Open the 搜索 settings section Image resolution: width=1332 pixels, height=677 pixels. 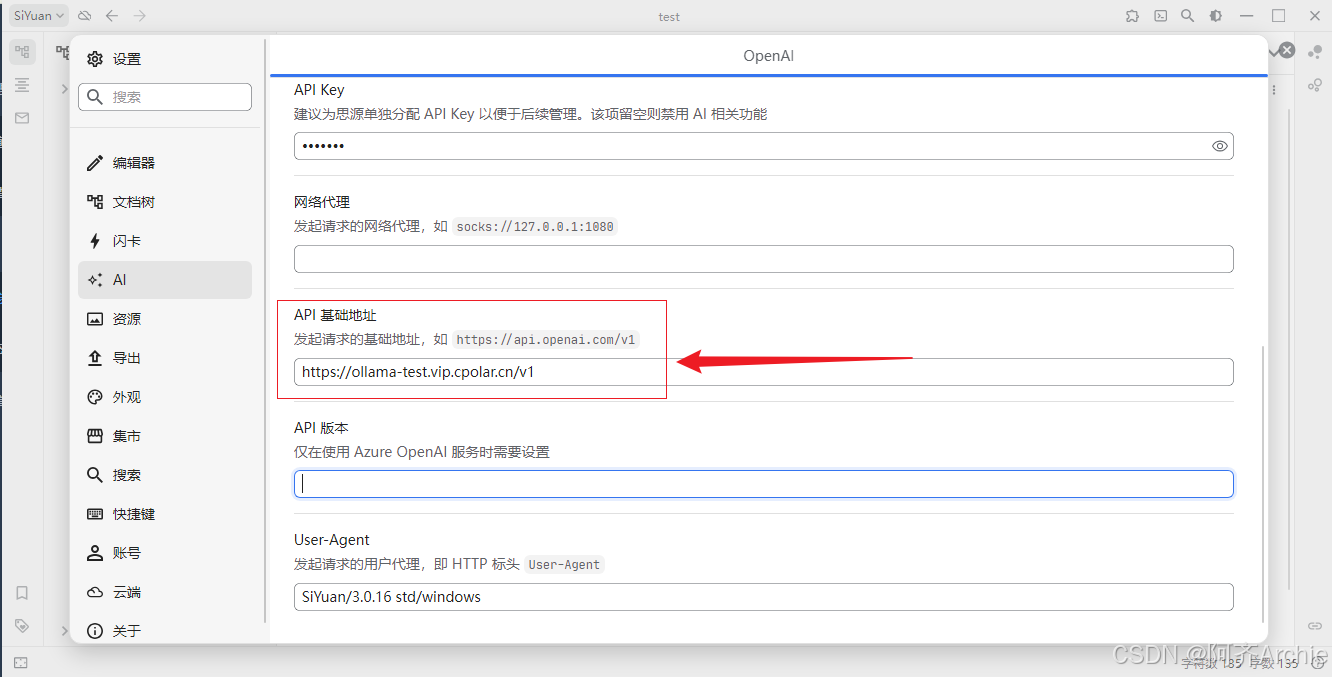pos(165,475)
